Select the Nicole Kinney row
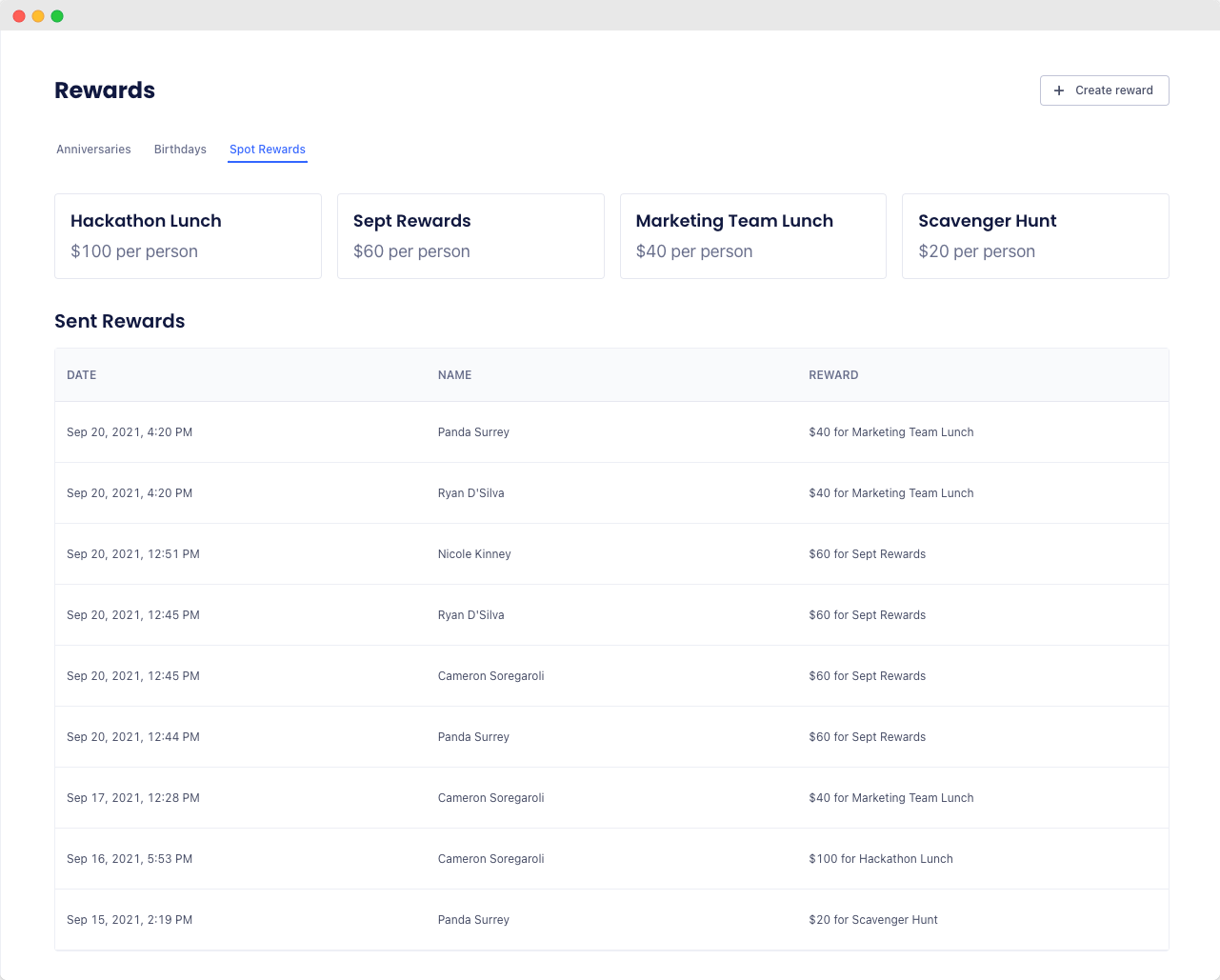 474,554
